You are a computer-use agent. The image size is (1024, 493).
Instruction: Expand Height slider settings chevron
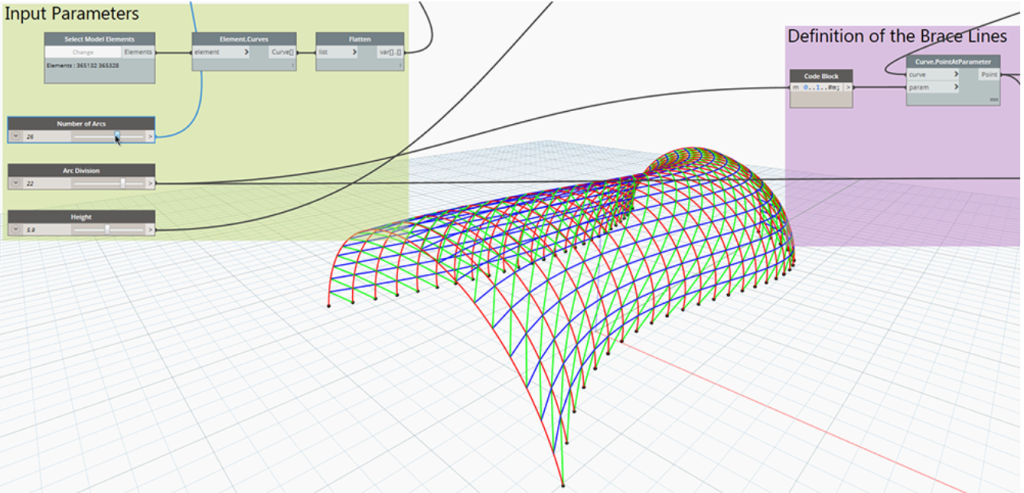(x=16, y=230)
